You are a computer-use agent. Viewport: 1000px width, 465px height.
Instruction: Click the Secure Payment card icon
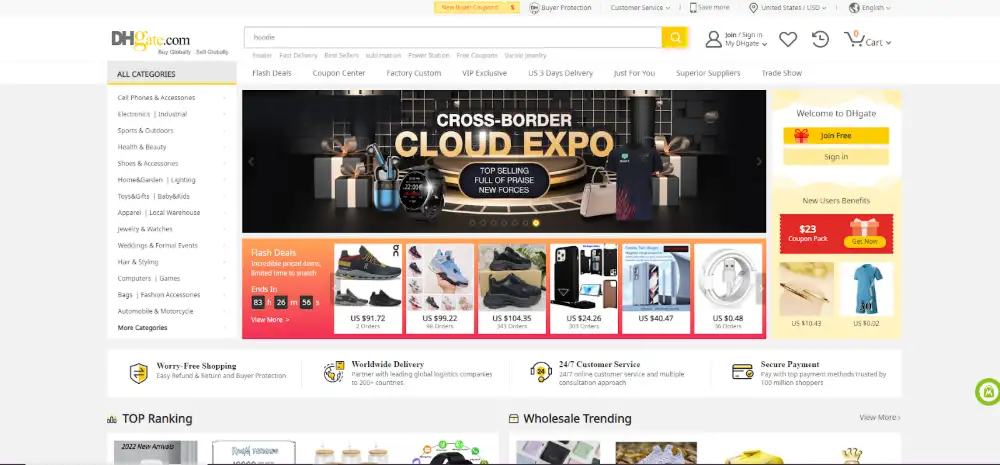(743, 371)
